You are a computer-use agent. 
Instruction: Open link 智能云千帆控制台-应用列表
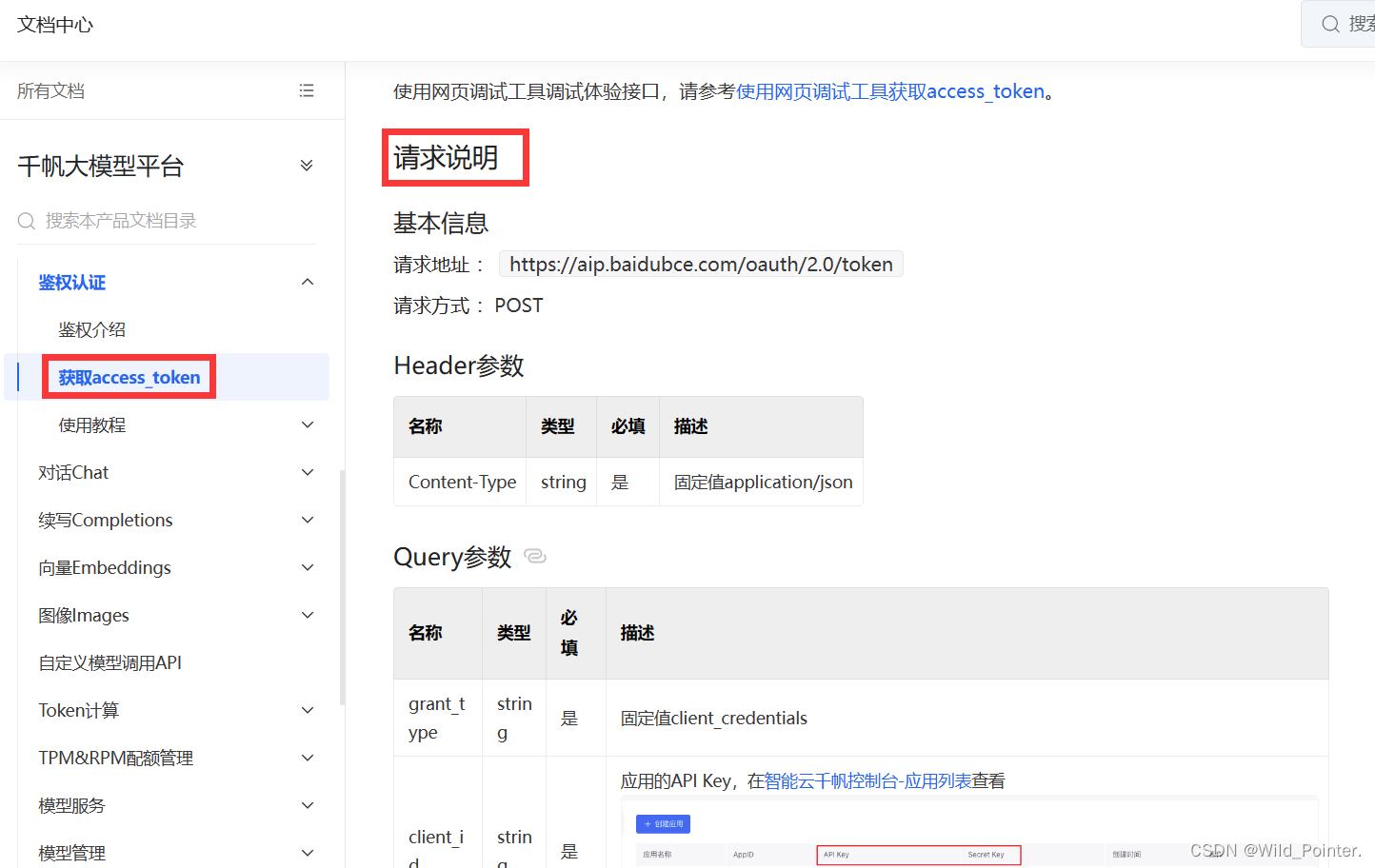click(x=867, y=781)
